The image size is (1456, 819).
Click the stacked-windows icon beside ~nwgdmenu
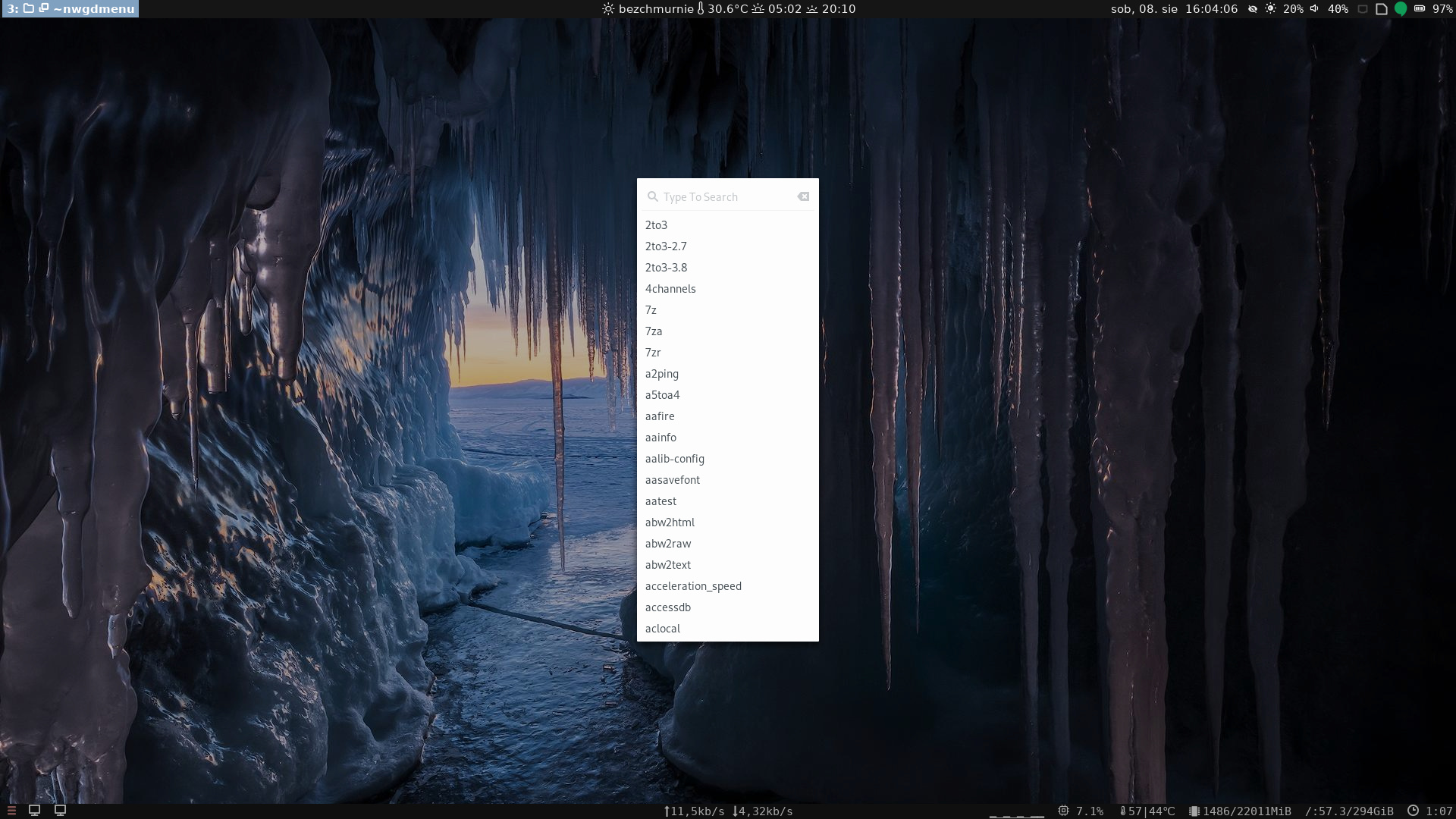(44, 9)
